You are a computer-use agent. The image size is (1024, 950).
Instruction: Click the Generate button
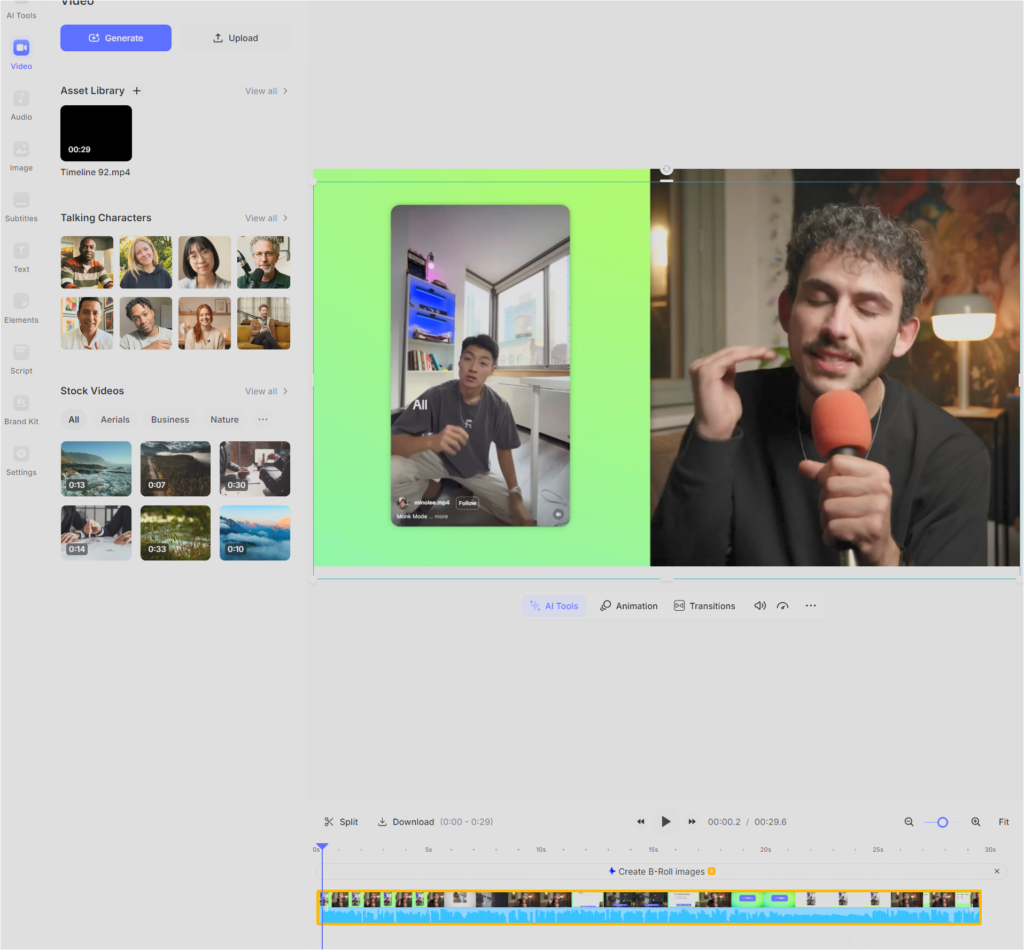[116, 38]
